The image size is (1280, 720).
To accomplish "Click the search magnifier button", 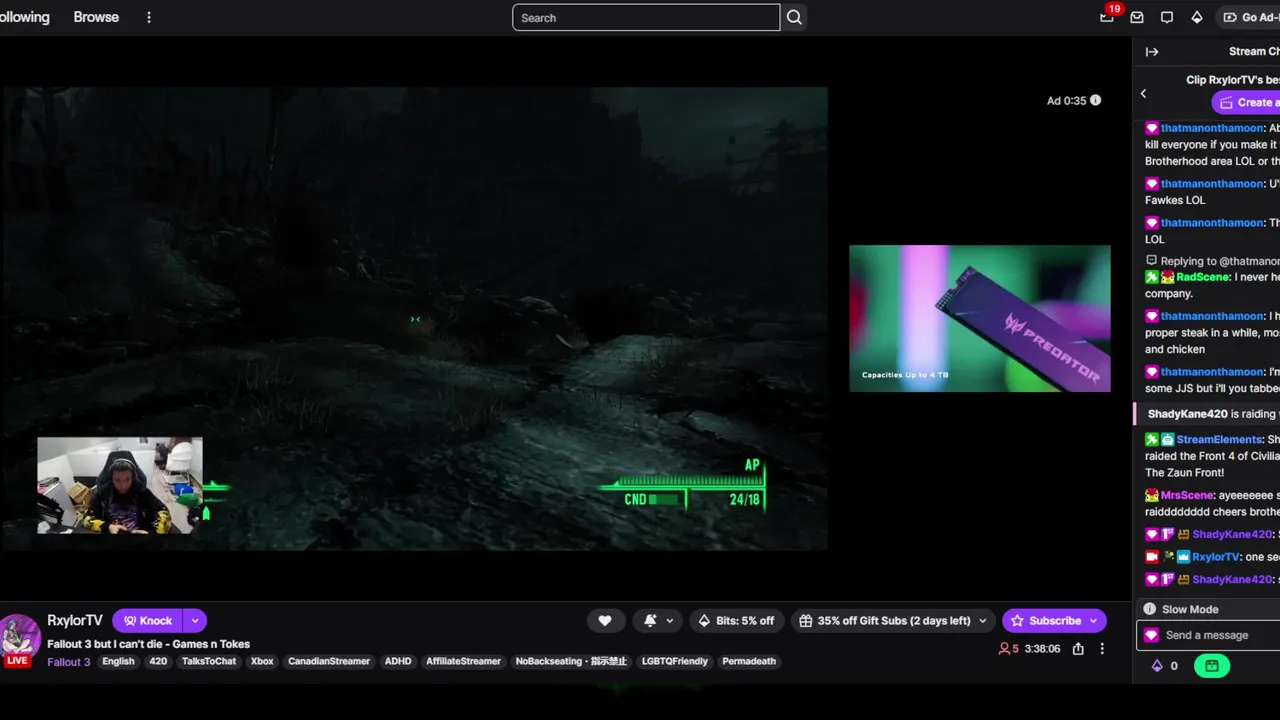I will pyautogui.click(x=794, y=17).
